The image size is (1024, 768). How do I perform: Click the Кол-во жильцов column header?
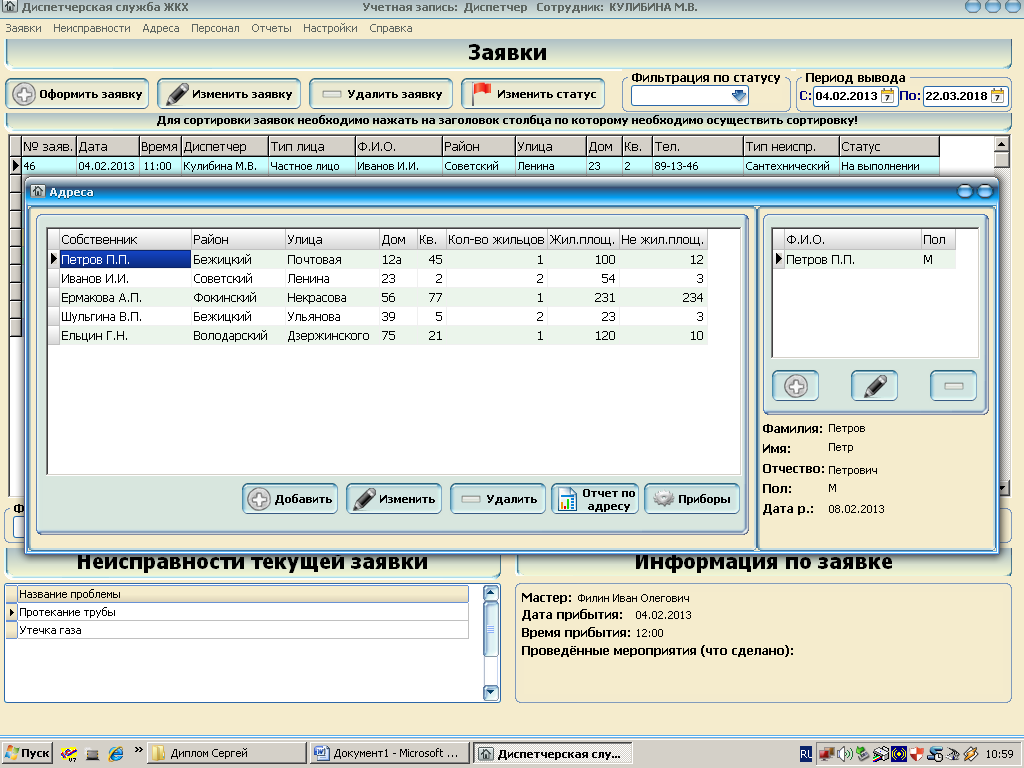click(496, 240)
